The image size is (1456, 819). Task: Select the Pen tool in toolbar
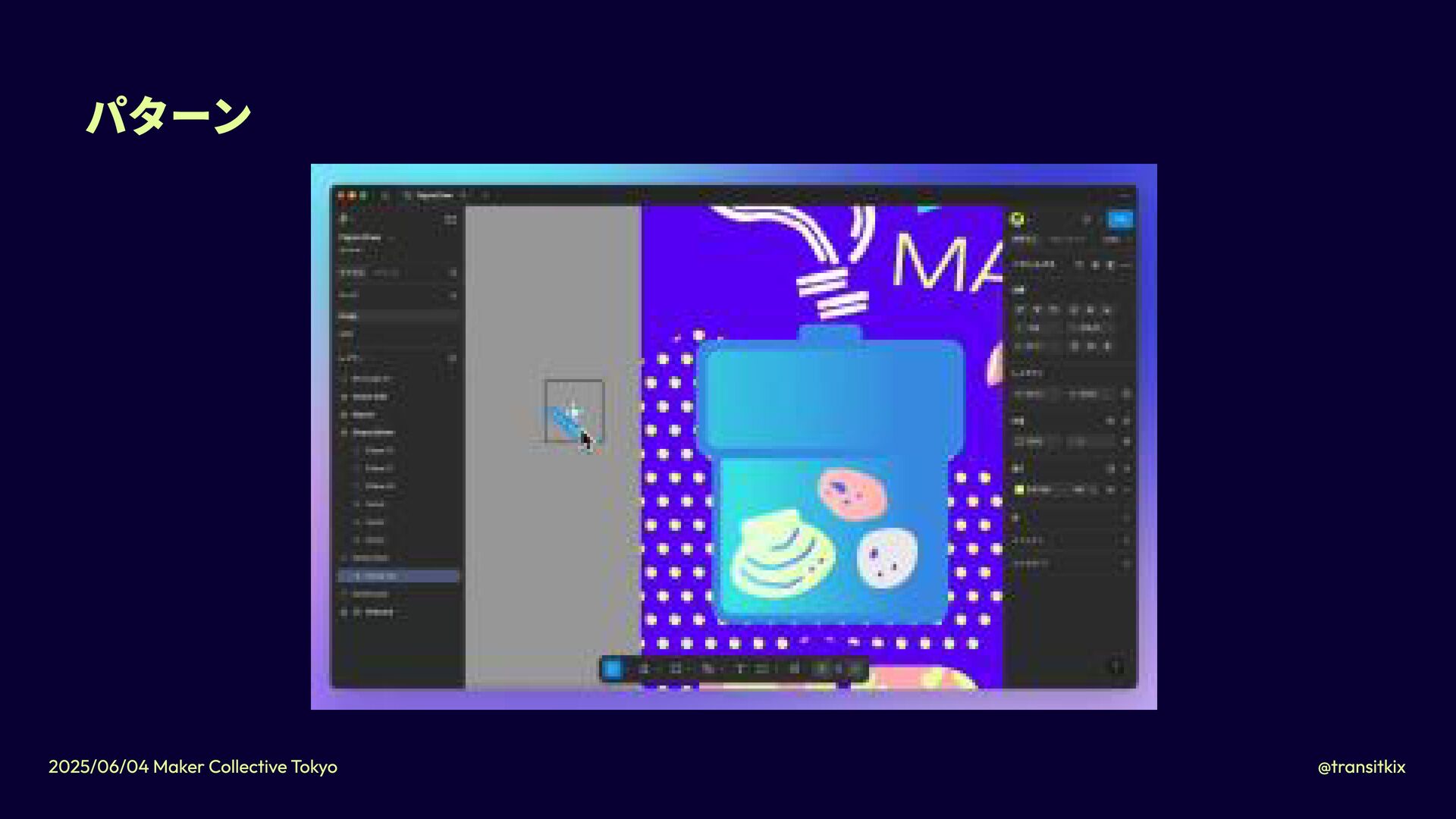click(x=708, y=669)
